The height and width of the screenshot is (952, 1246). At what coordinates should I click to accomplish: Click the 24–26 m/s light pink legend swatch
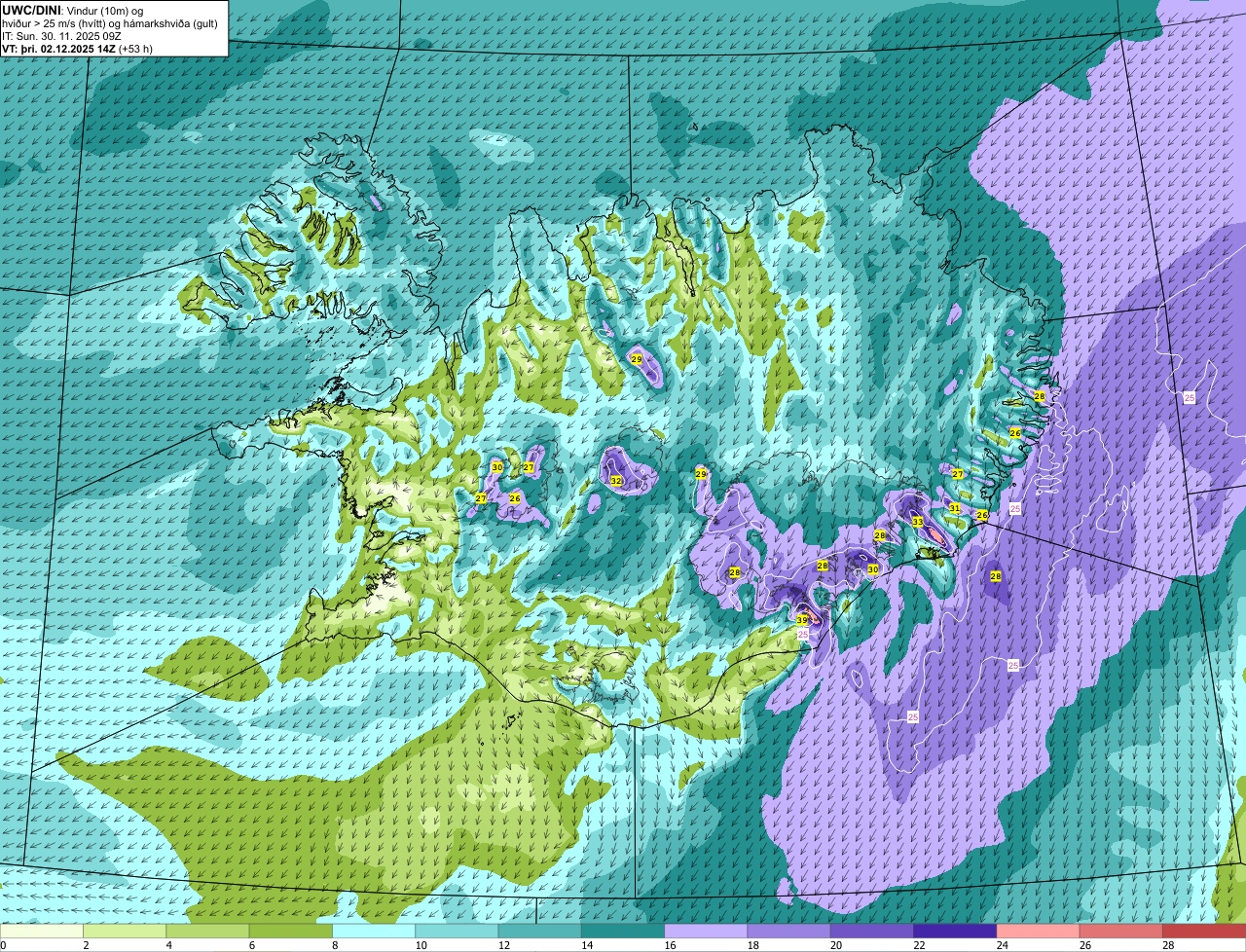[1039, 931]
